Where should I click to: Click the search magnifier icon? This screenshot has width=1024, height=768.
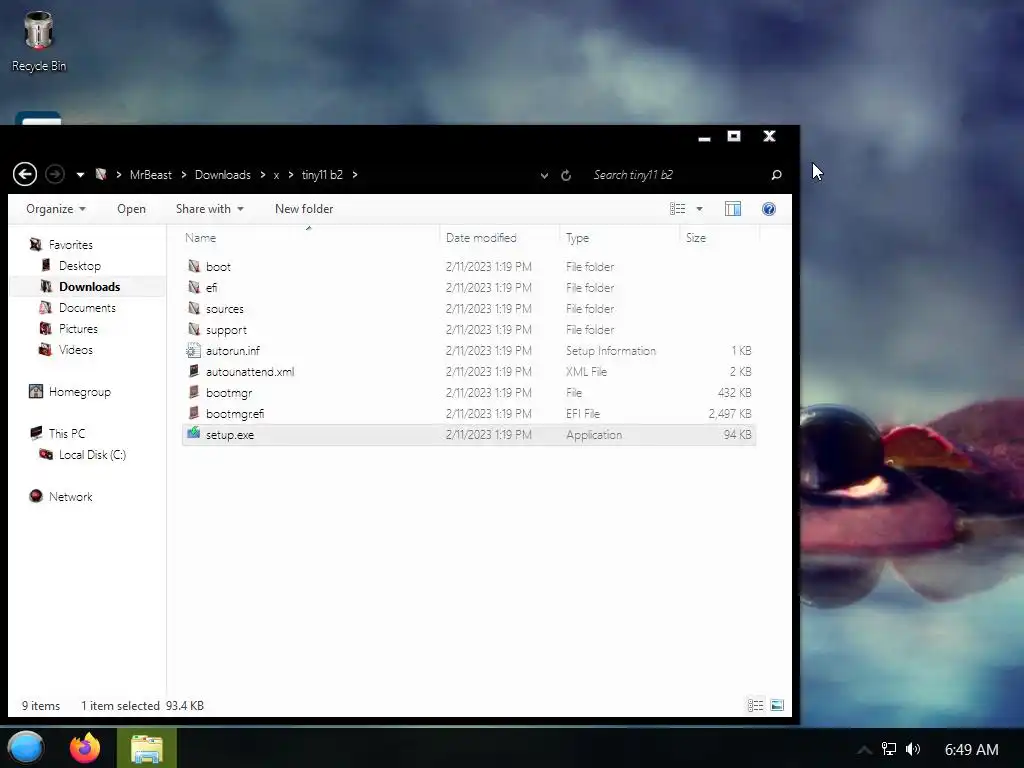tap(776, 174)
